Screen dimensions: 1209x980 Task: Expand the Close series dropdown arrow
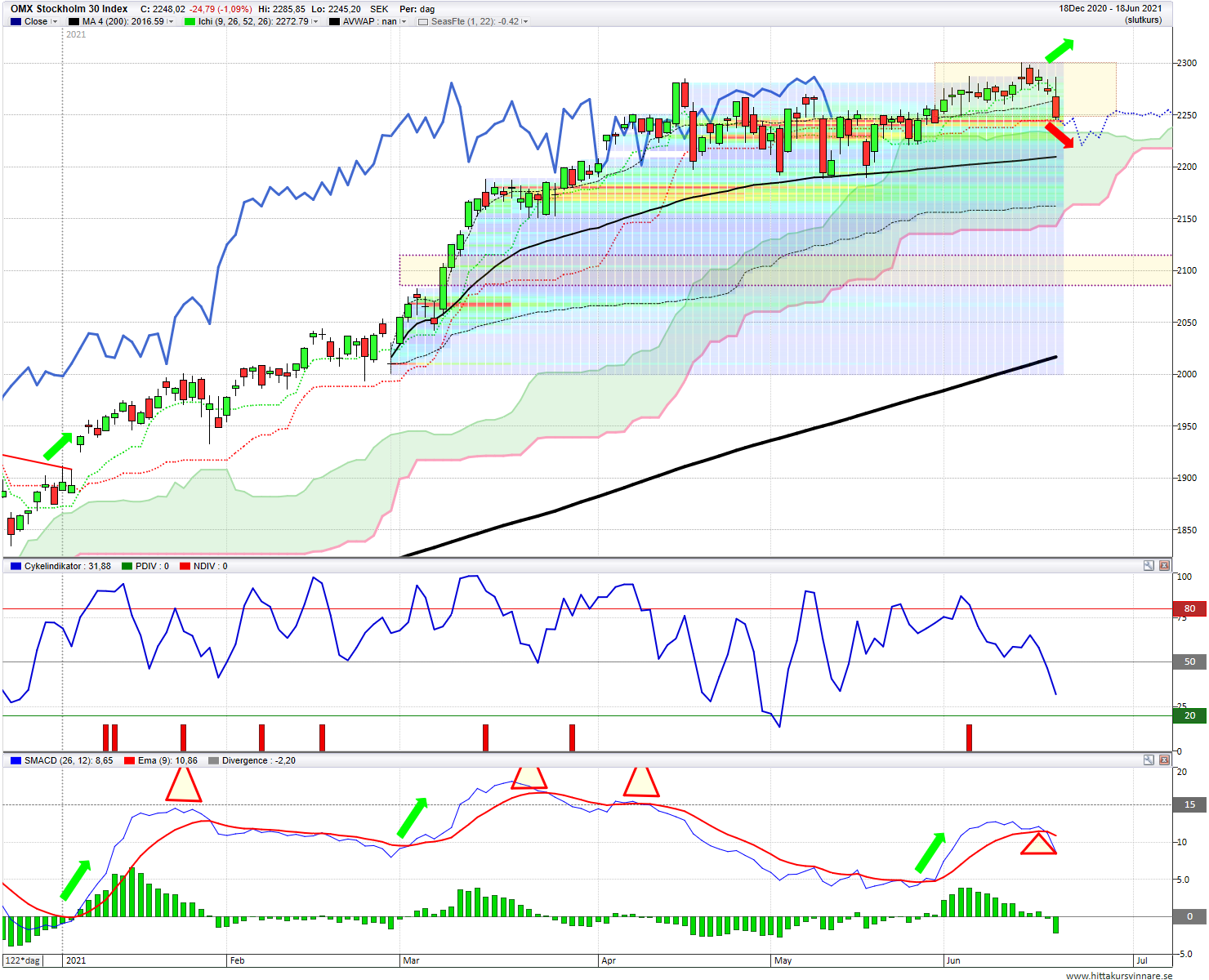click(55, 22)
